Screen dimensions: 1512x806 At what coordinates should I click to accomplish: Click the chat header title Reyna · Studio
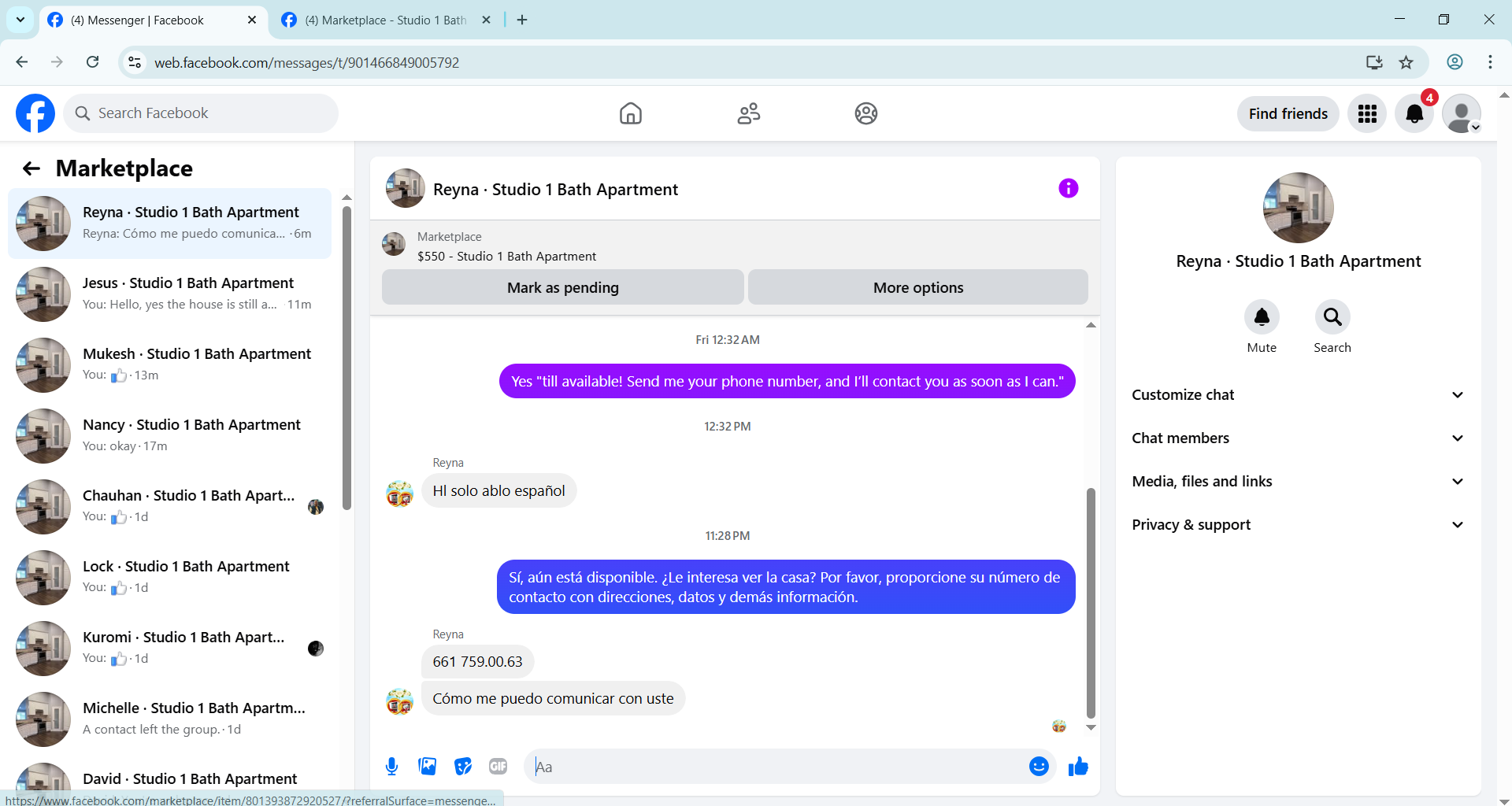pos(555,189)
